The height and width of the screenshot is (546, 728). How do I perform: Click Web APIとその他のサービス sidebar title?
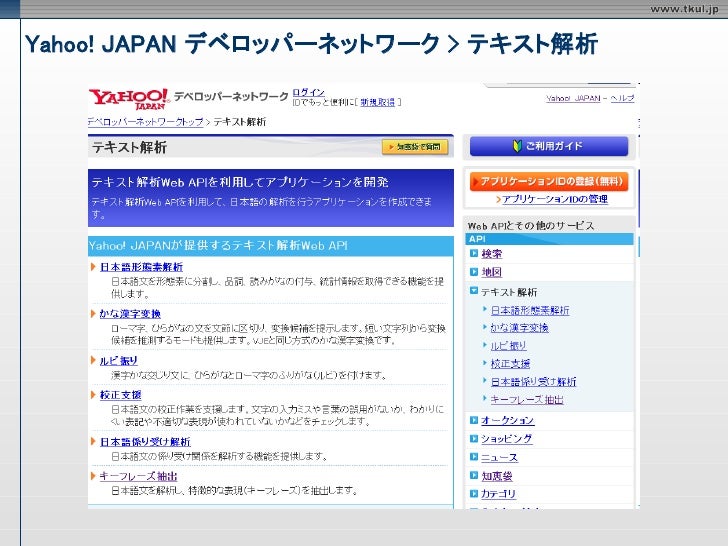[x=531, y=226]
